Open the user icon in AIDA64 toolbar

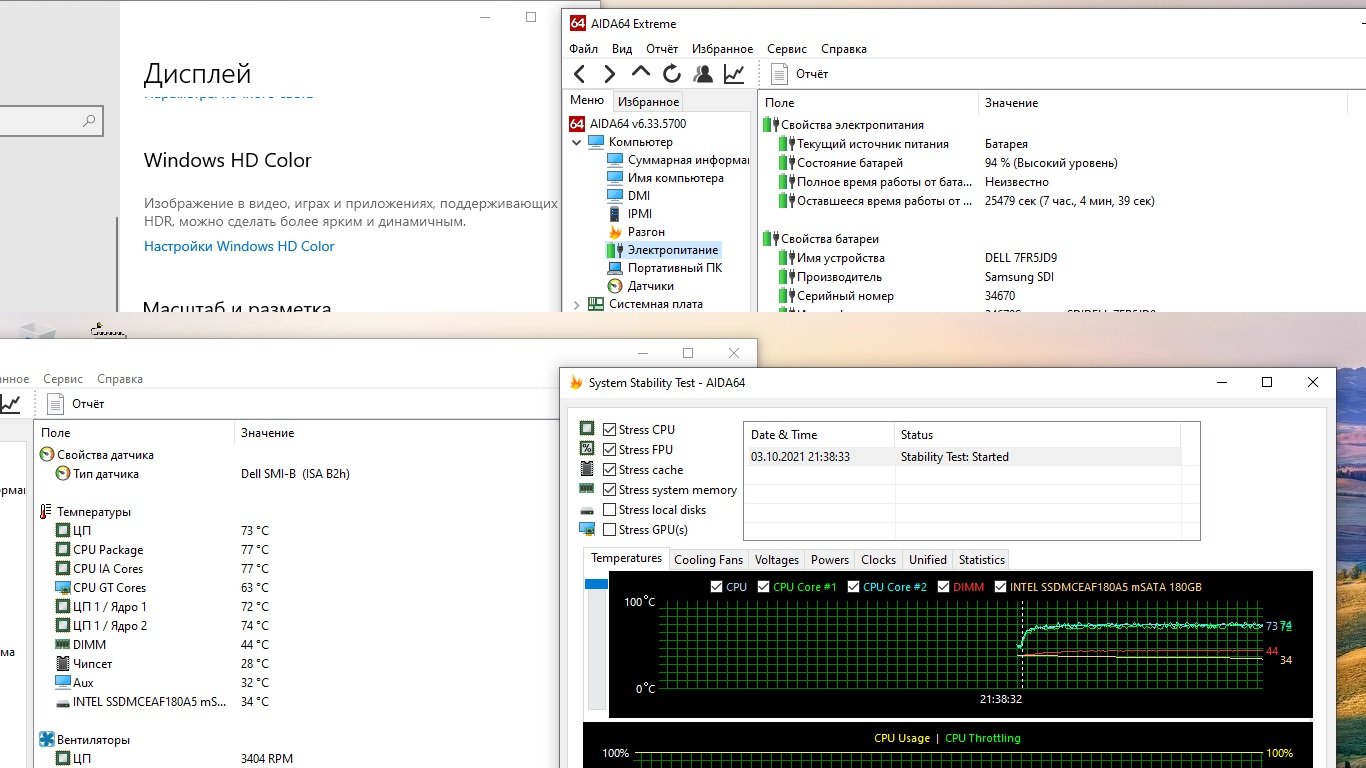point(703,73)
